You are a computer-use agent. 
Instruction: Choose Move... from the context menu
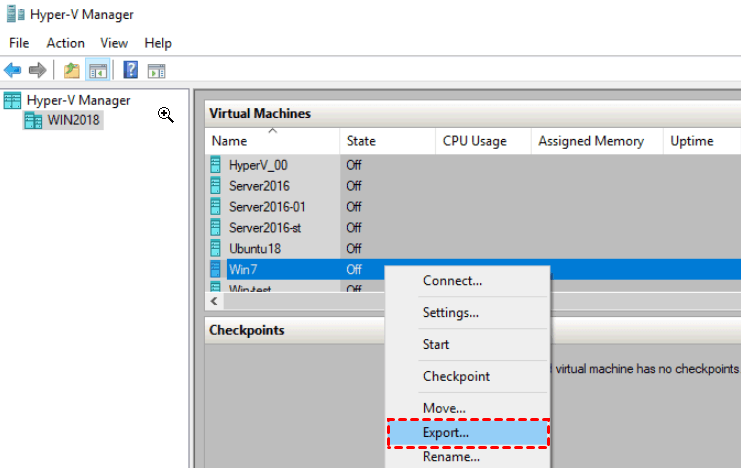[467, 407]
